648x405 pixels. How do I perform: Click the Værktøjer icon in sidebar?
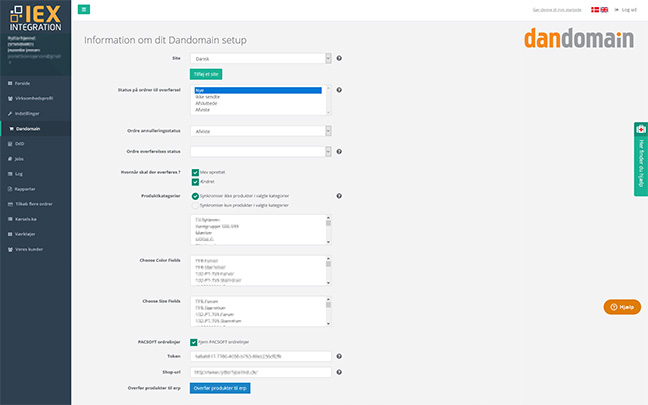tap(10, 234)
